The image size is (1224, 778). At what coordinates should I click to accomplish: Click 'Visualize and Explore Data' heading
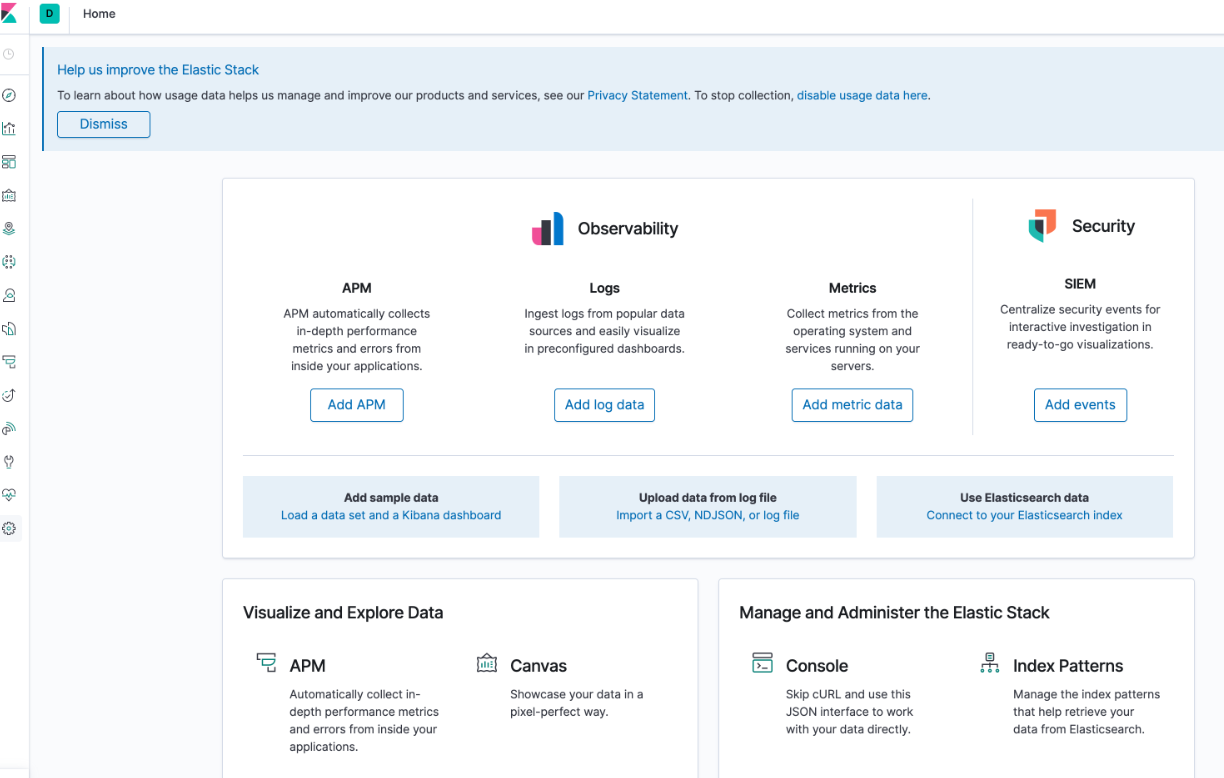[343, 613]
